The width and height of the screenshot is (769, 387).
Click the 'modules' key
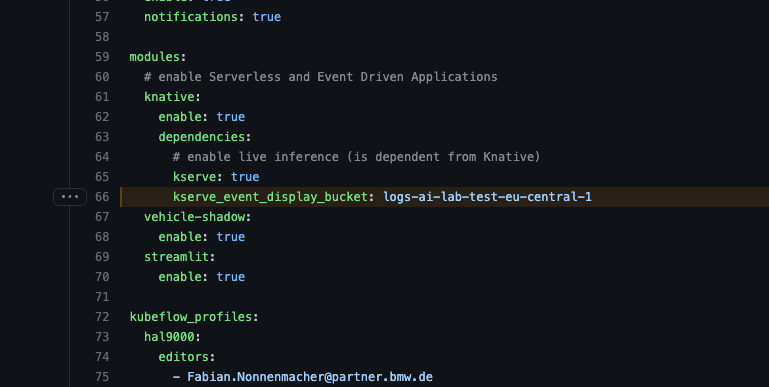click(x=154, y=57)
